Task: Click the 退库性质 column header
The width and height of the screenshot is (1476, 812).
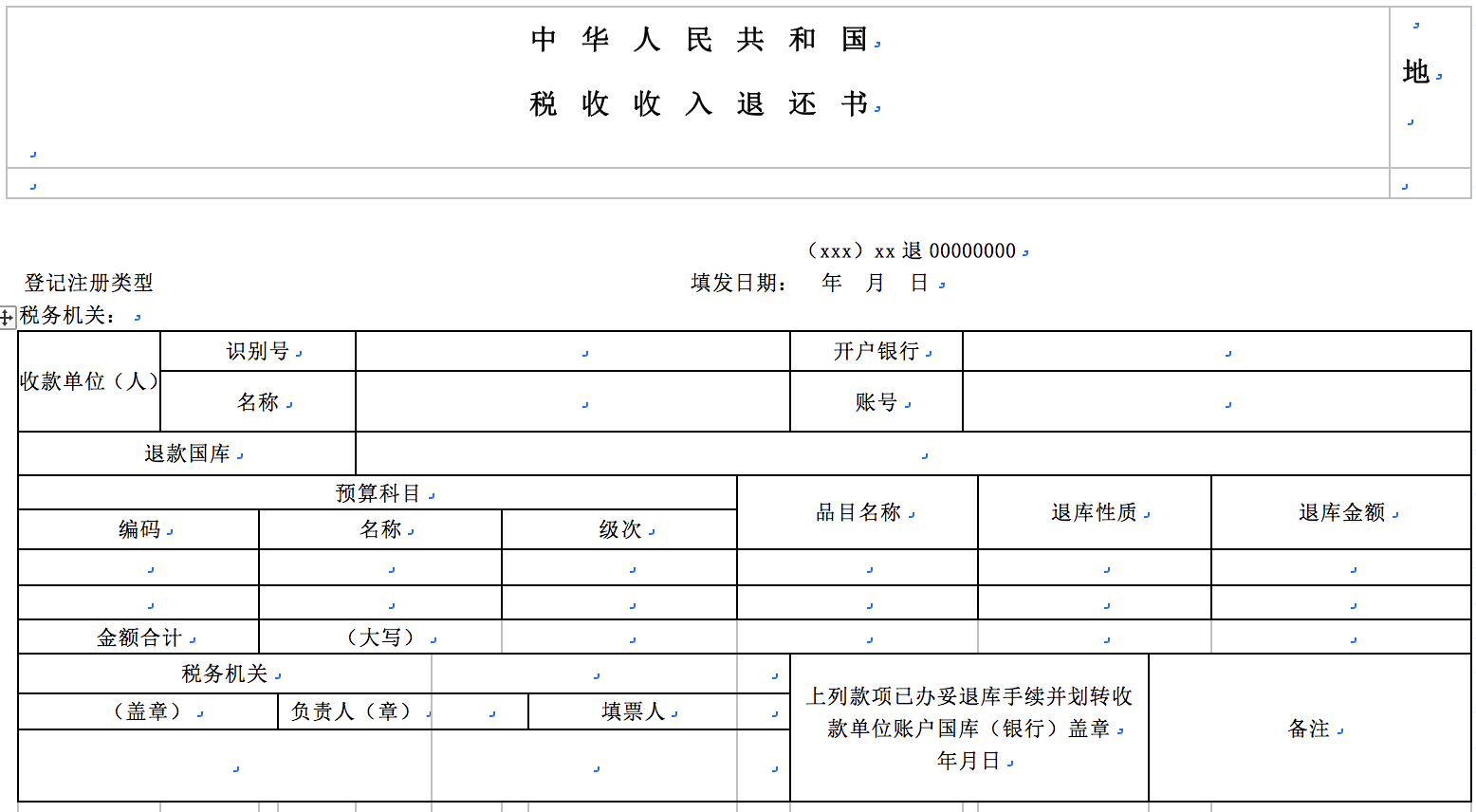Action: point(1095,512)
